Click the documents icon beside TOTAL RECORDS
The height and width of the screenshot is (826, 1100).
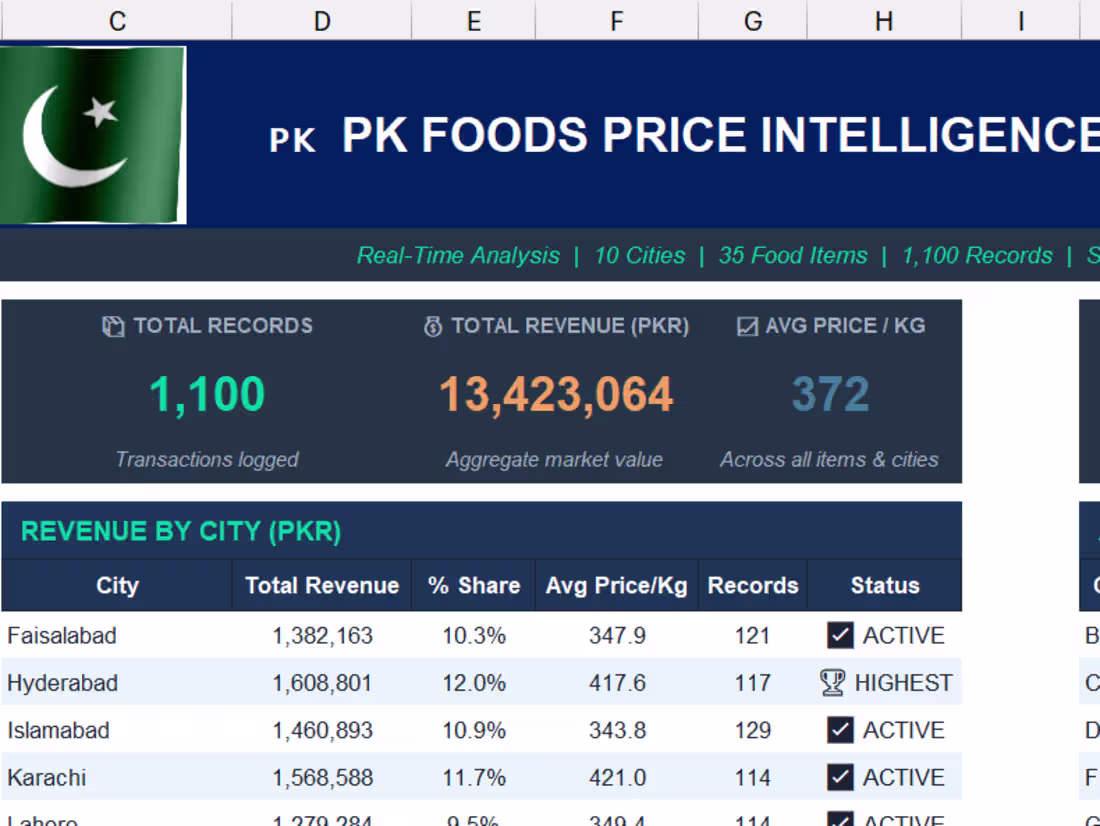[x=113, y=327]
